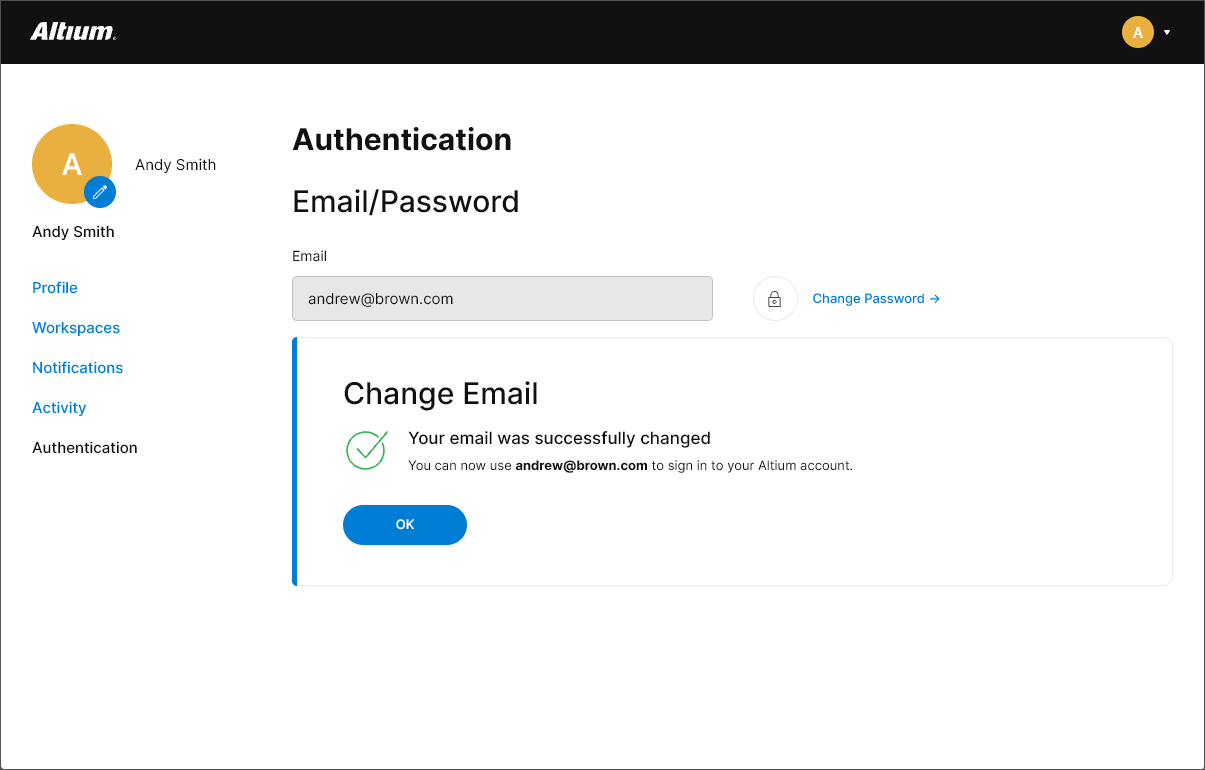Click the bold andrew@brown.com in success message

coord(581,466)
